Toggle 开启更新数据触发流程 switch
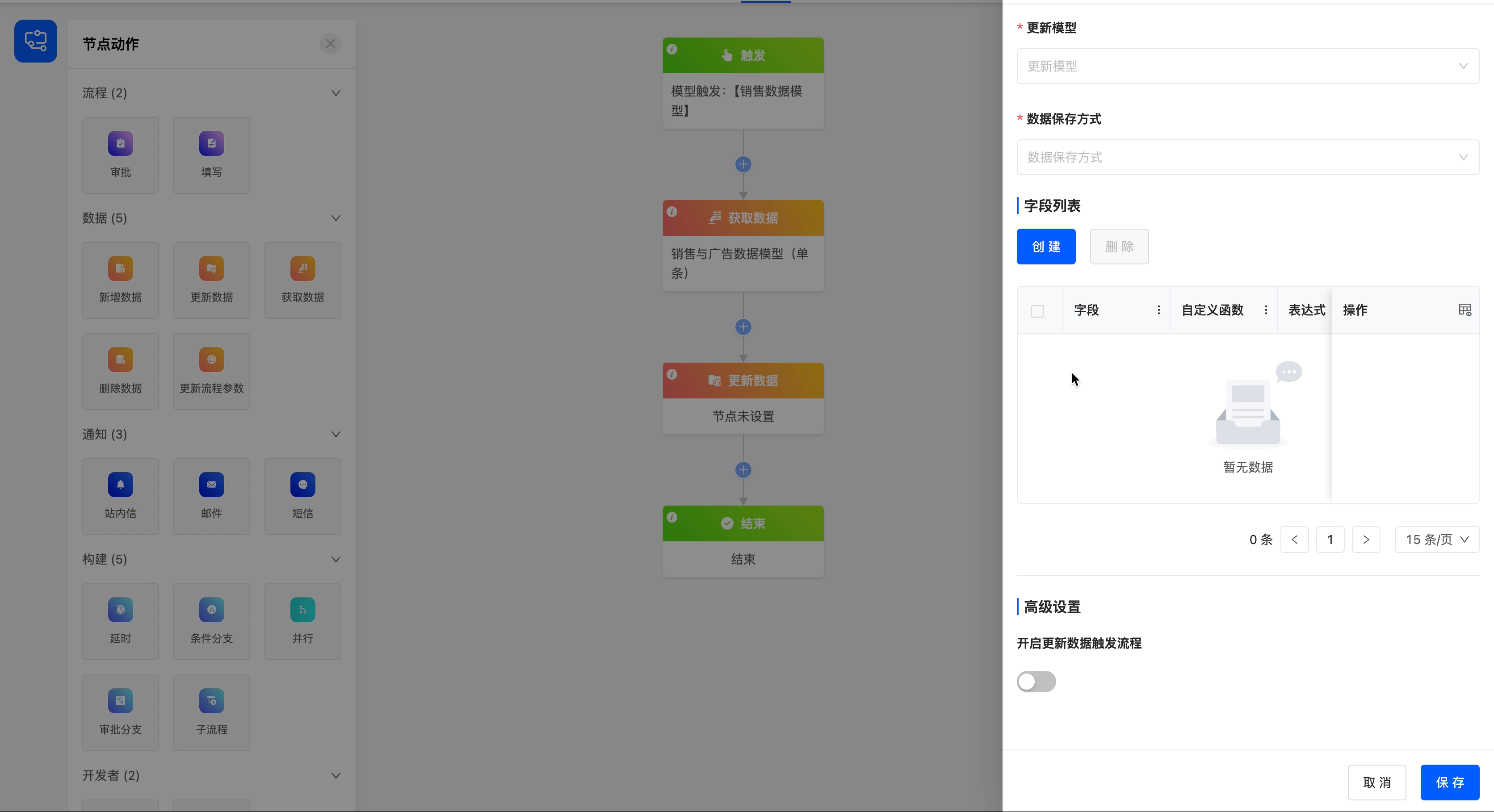This screenshot has height=812, width=1494. click(x=1036, y=682)
